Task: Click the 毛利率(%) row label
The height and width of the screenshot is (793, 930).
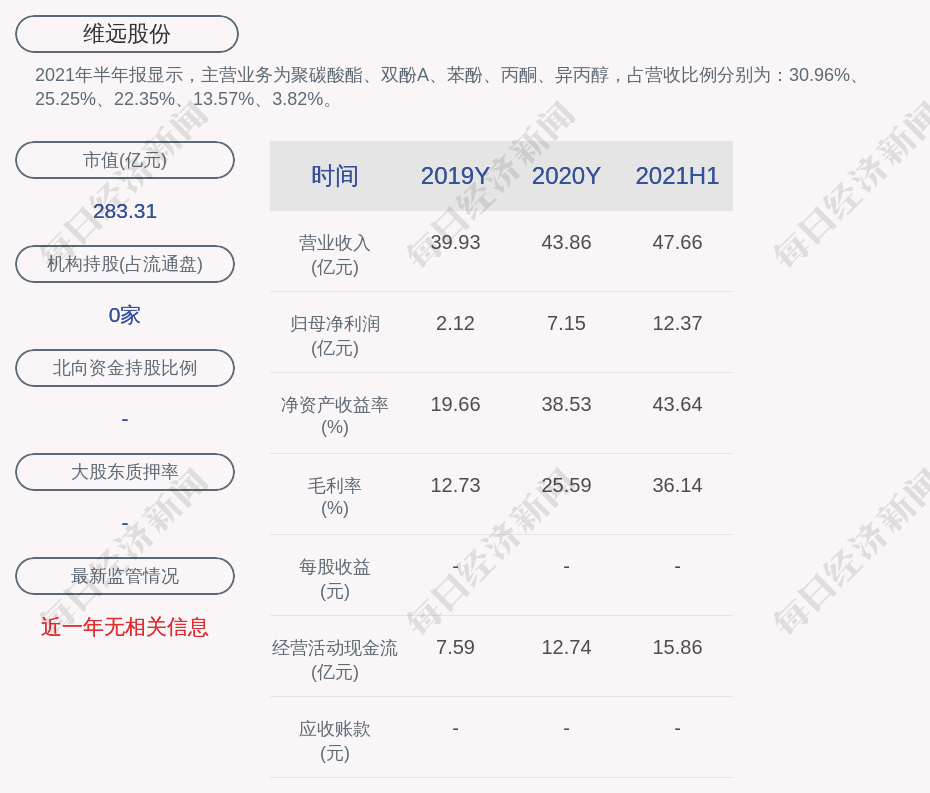Action: [x=334, y=497]
